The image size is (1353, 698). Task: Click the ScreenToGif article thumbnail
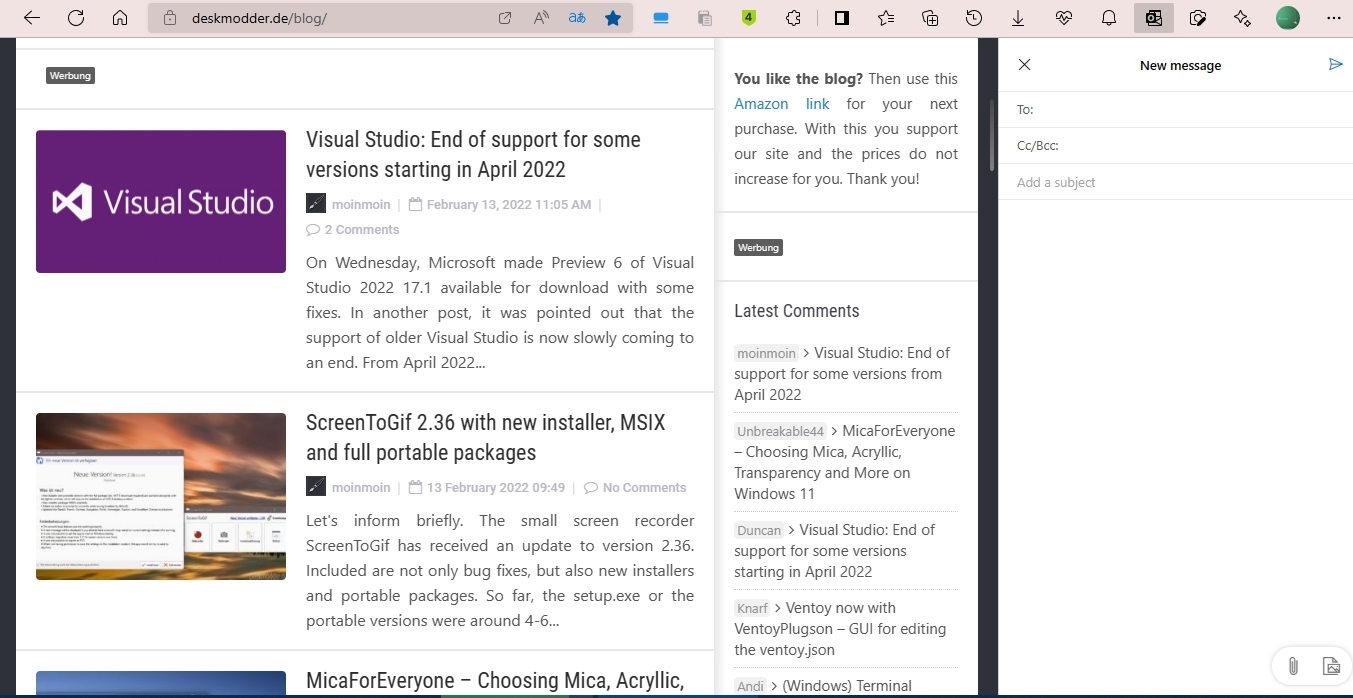pos(161,496)
